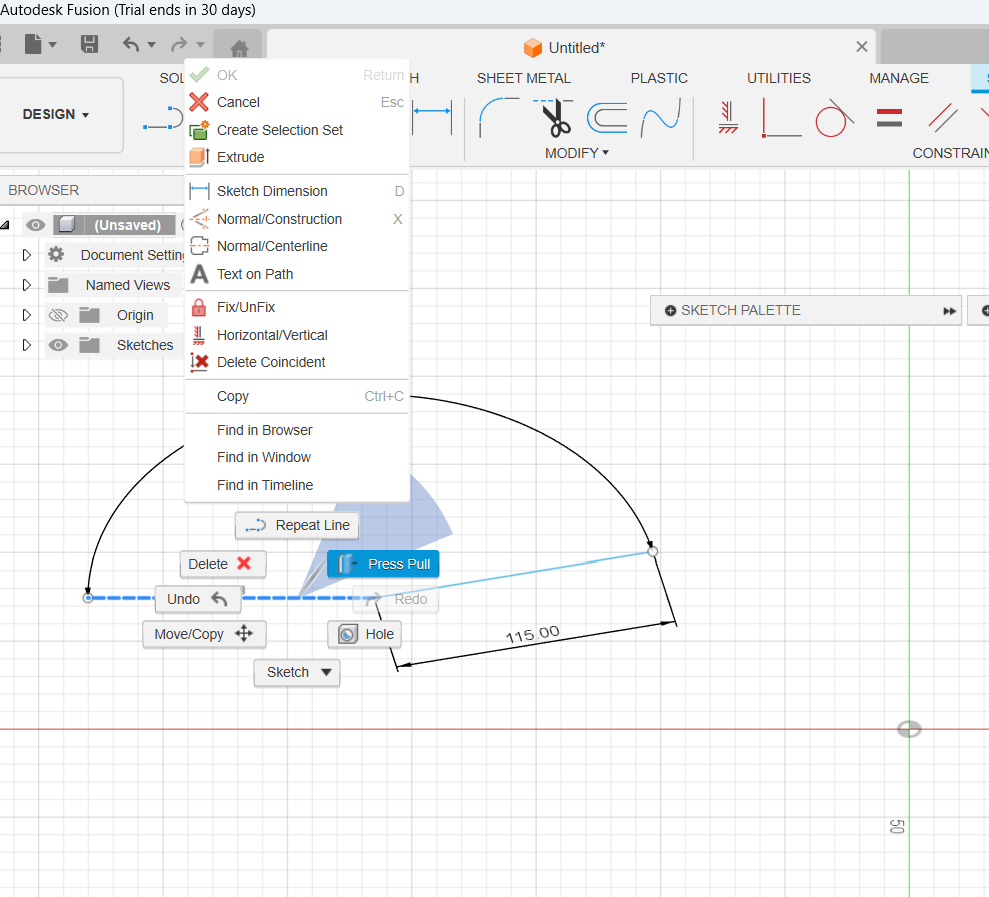Choose Sketch Dimension in the context menu
989x897 pixels.
(x=296, y=191)
